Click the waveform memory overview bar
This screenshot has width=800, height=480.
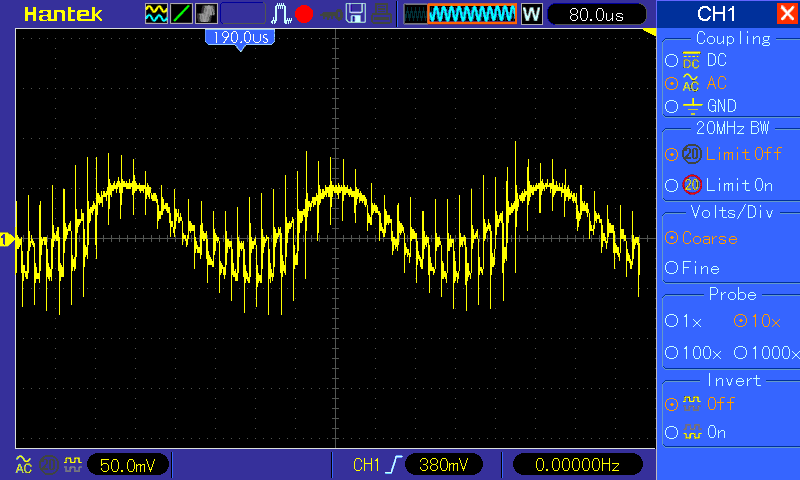[460, 14]
